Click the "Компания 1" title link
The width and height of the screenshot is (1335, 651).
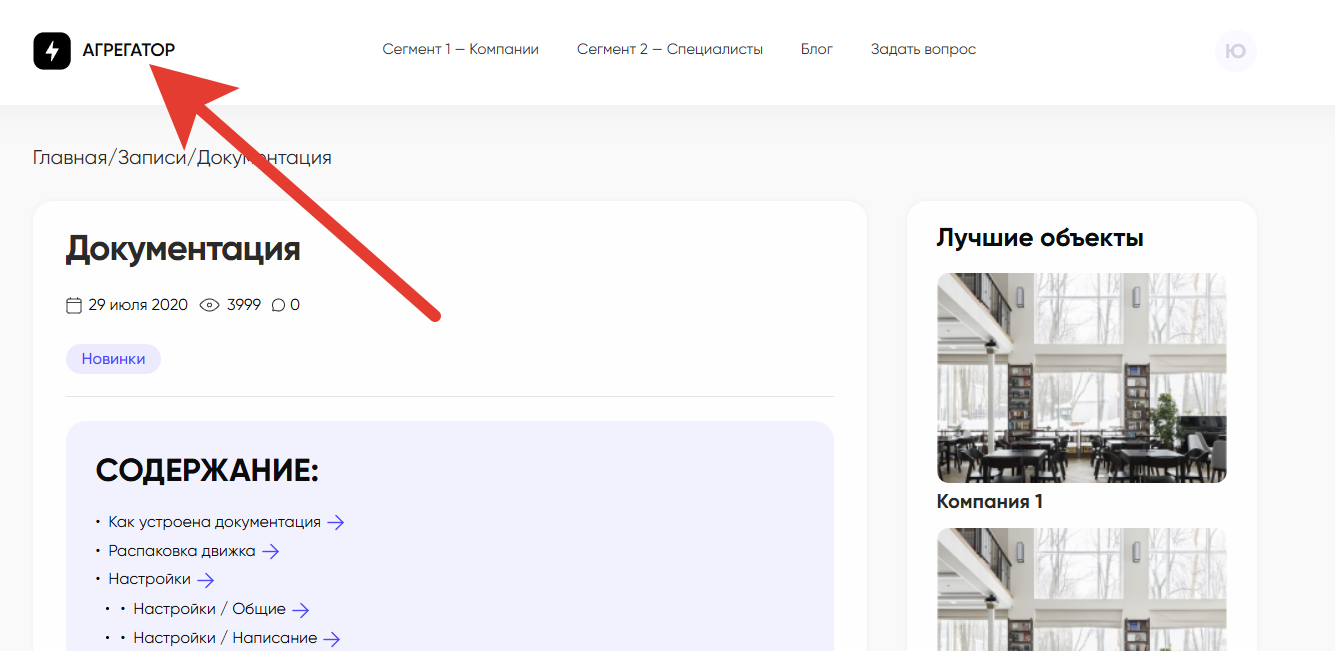pyautogui.click(x=989, y=502)
